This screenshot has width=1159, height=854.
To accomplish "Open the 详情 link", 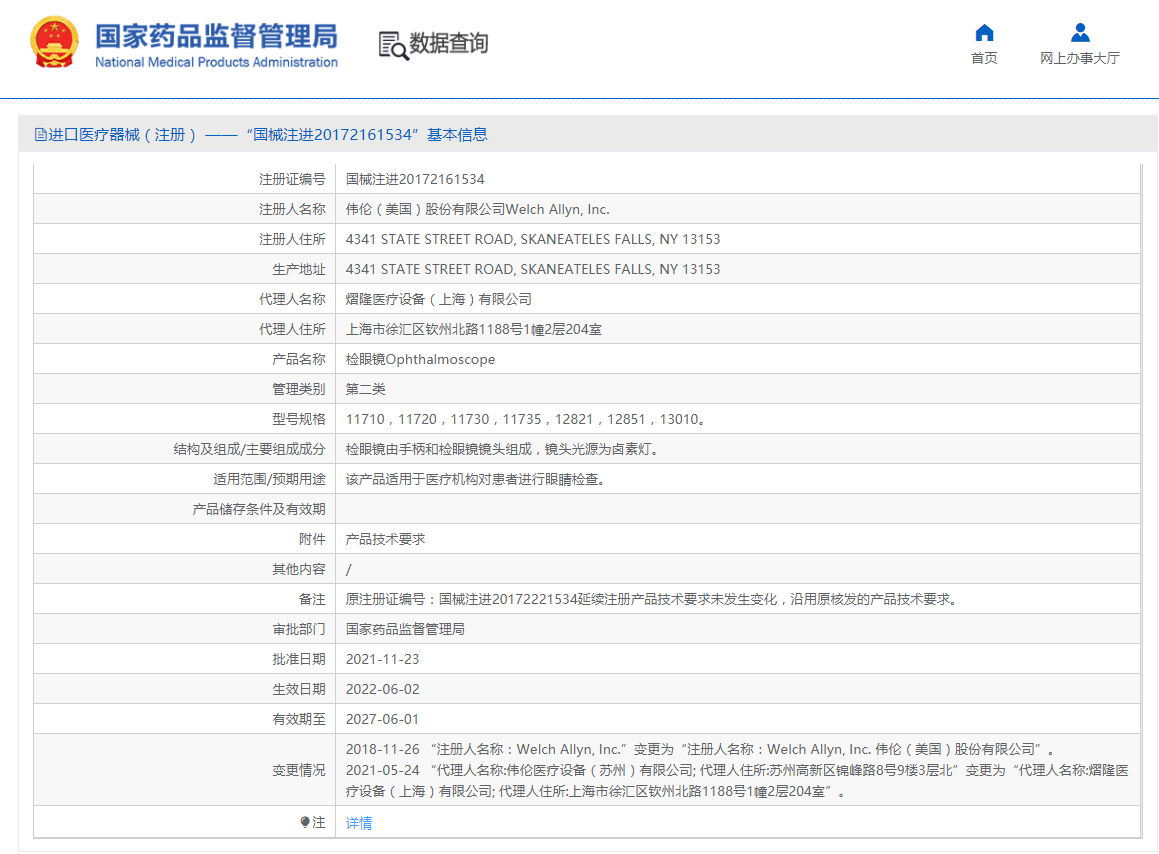I will point(359,823).
